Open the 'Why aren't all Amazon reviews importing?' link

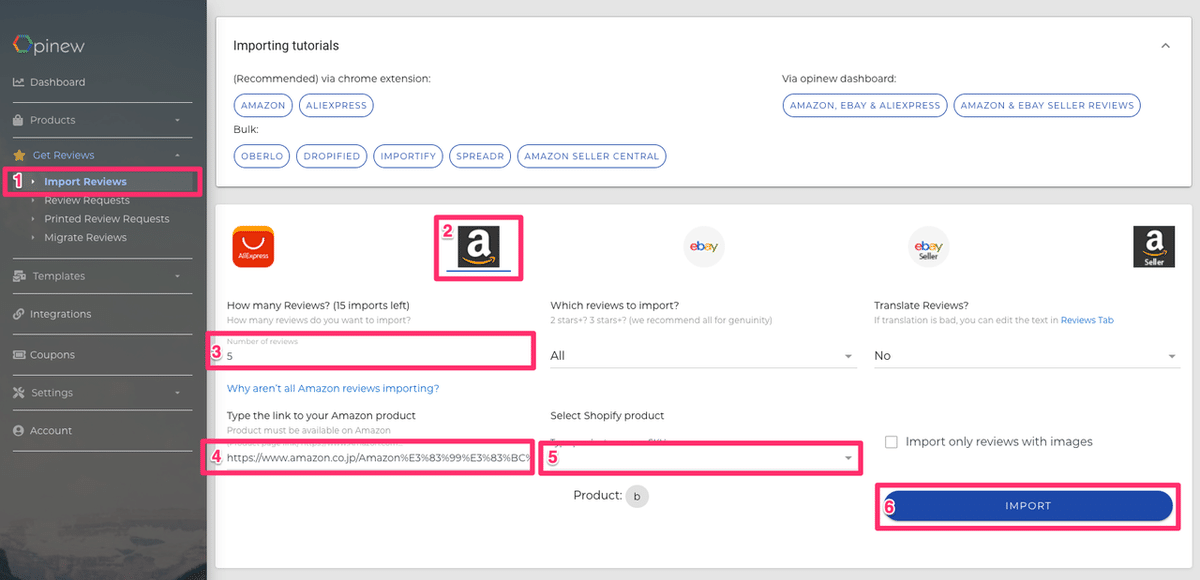click(333, 389)
